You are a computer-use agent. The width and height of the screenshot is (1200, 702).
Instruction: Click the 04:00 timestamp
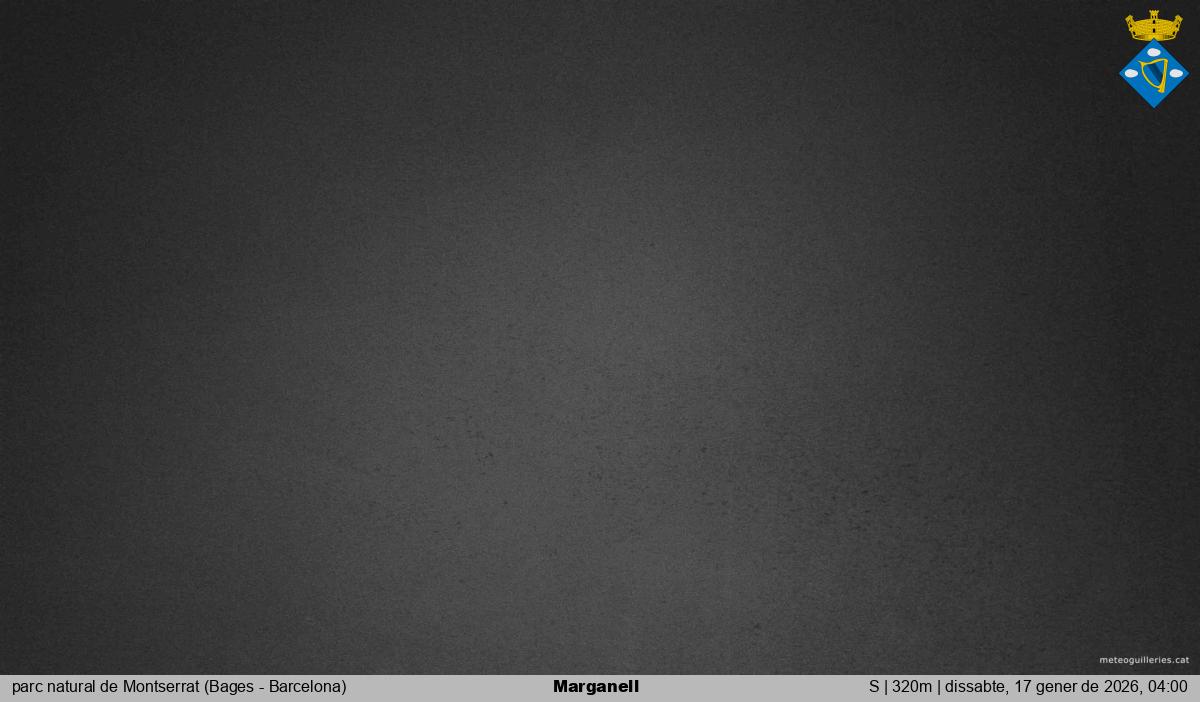pyautogui.click(x=1167, y=687)
